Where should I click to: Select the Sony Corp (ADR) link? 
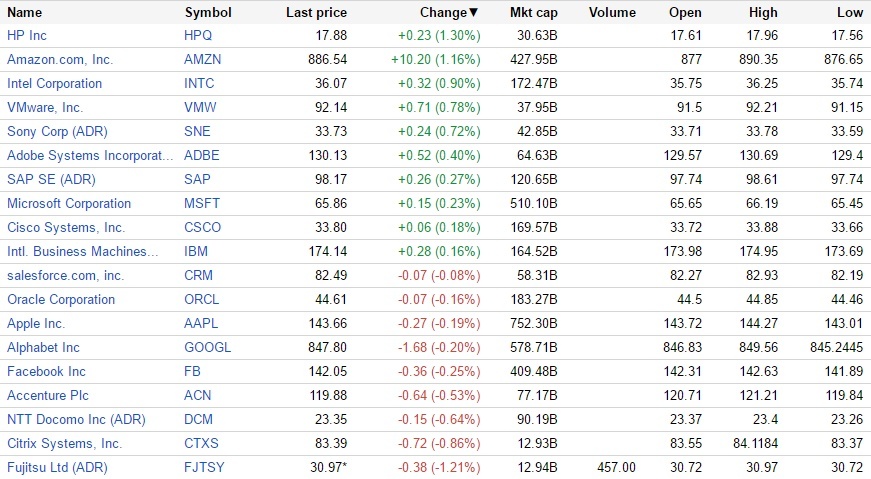pyautogui.click(x=57, y=131)
